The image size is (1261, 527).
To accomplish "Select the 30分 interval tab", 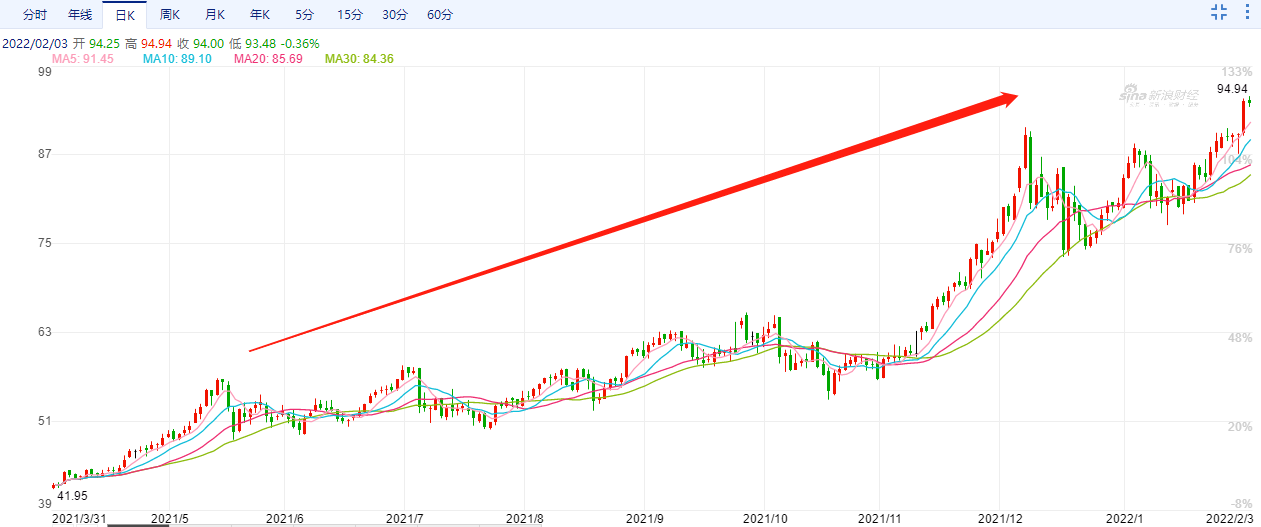I will 395,15.
